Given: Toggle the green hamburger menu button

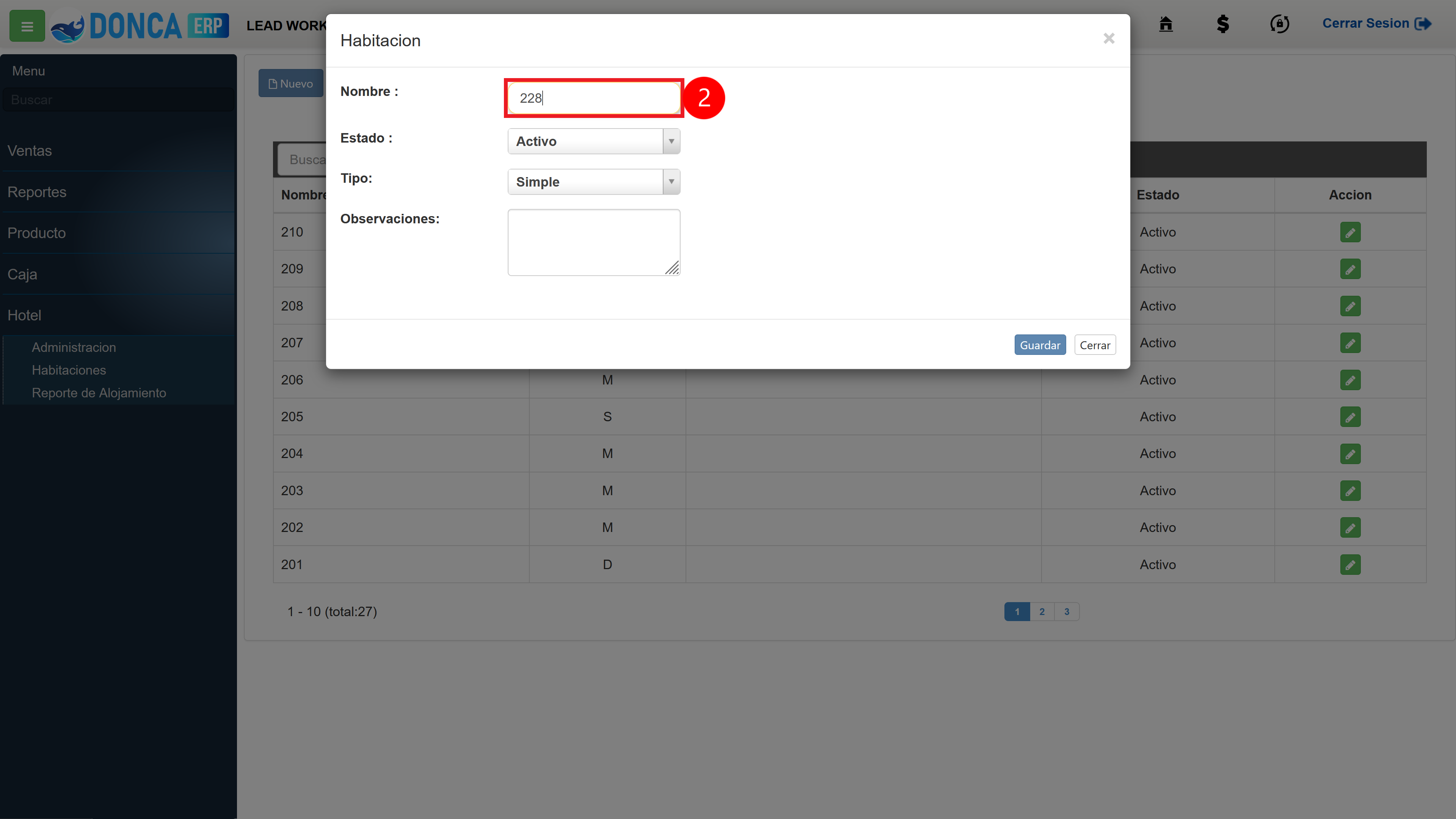Looking at the screenshot, I should [x=27, y=26].
